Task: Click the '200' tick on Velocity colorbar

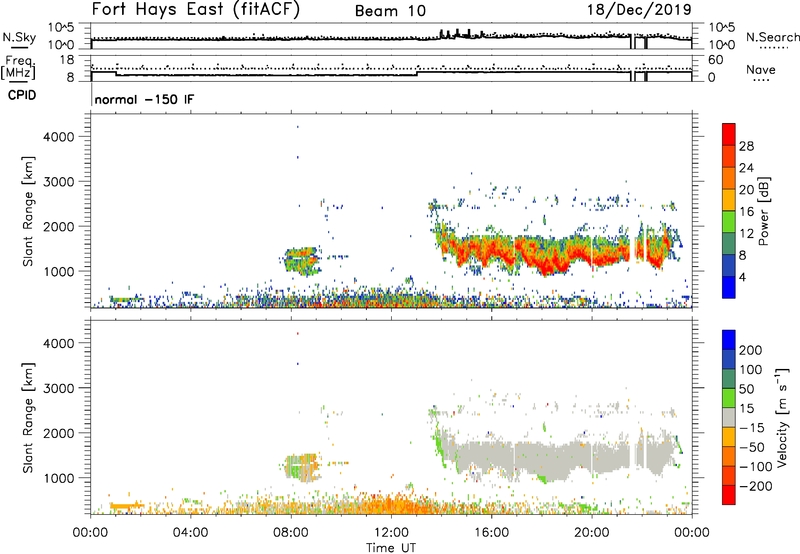Action: (750, 350)
